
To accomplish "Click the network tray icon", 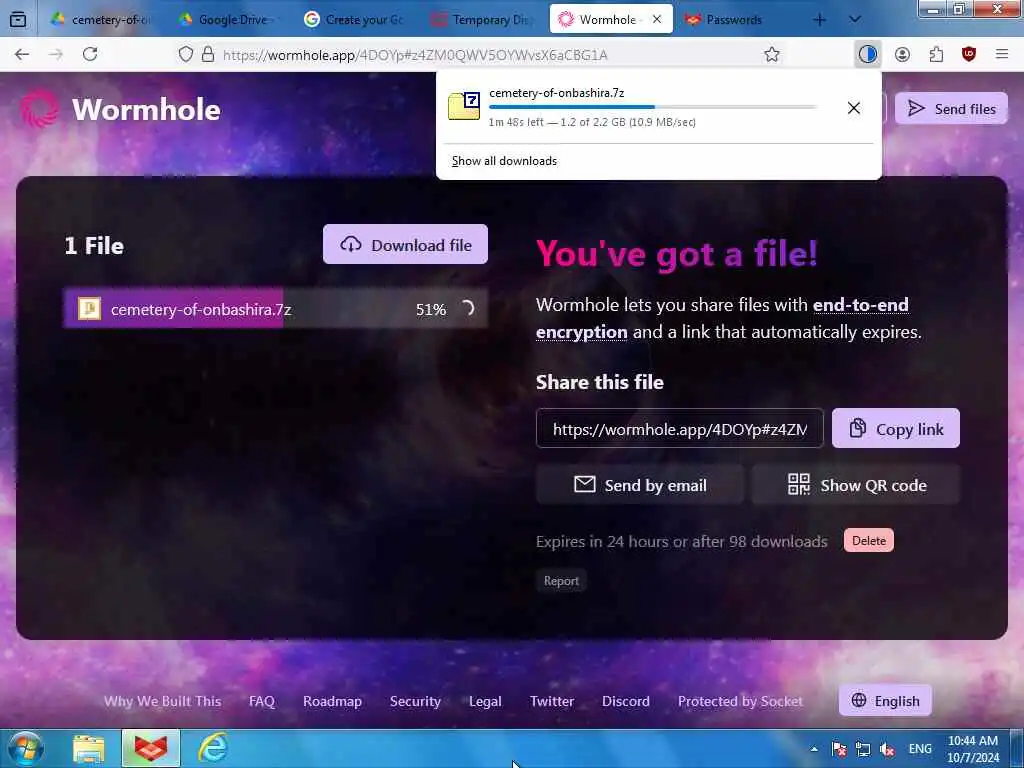I will (x=863, y=748).
